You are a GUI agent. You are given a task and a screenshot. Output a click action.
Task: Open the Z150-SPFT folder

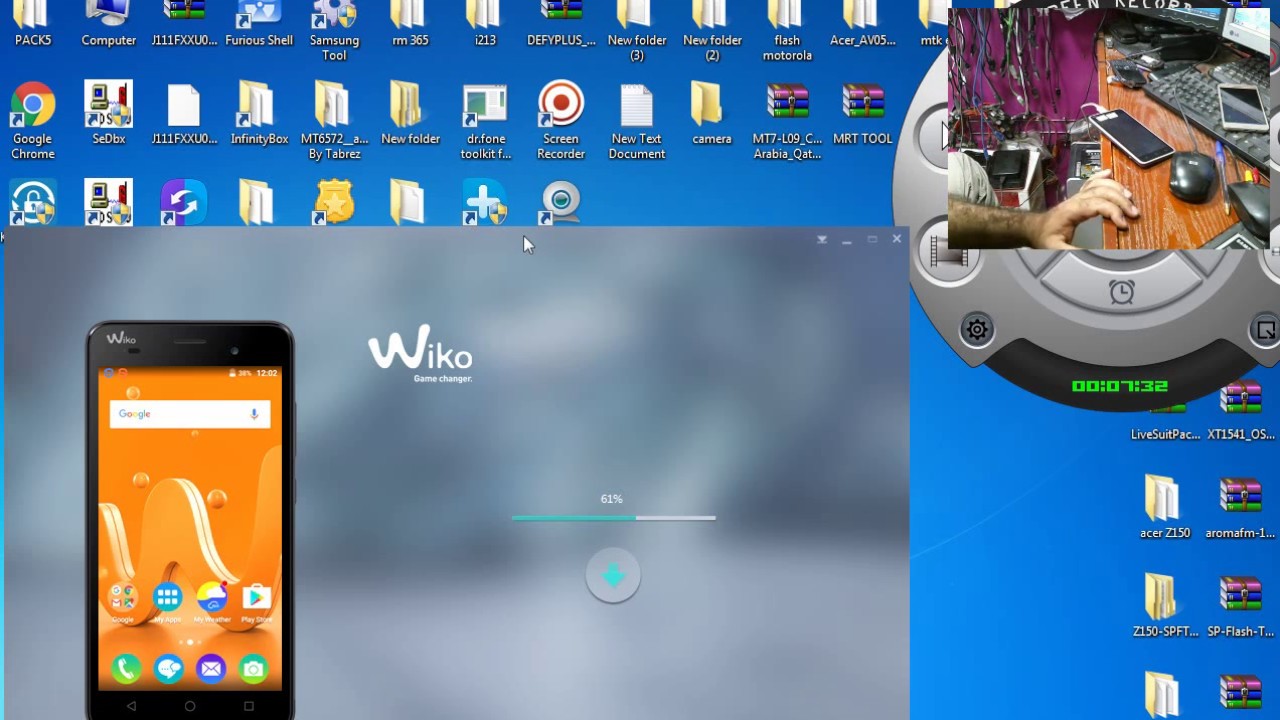[x=1165, y=605]
